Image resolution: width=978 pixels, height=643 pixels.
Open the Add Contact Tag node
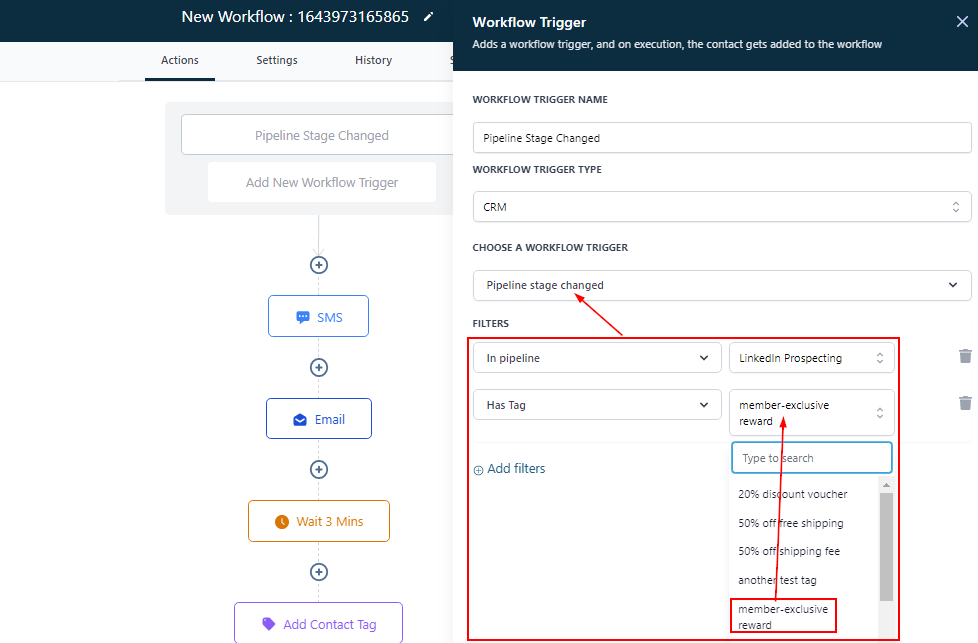319,623
